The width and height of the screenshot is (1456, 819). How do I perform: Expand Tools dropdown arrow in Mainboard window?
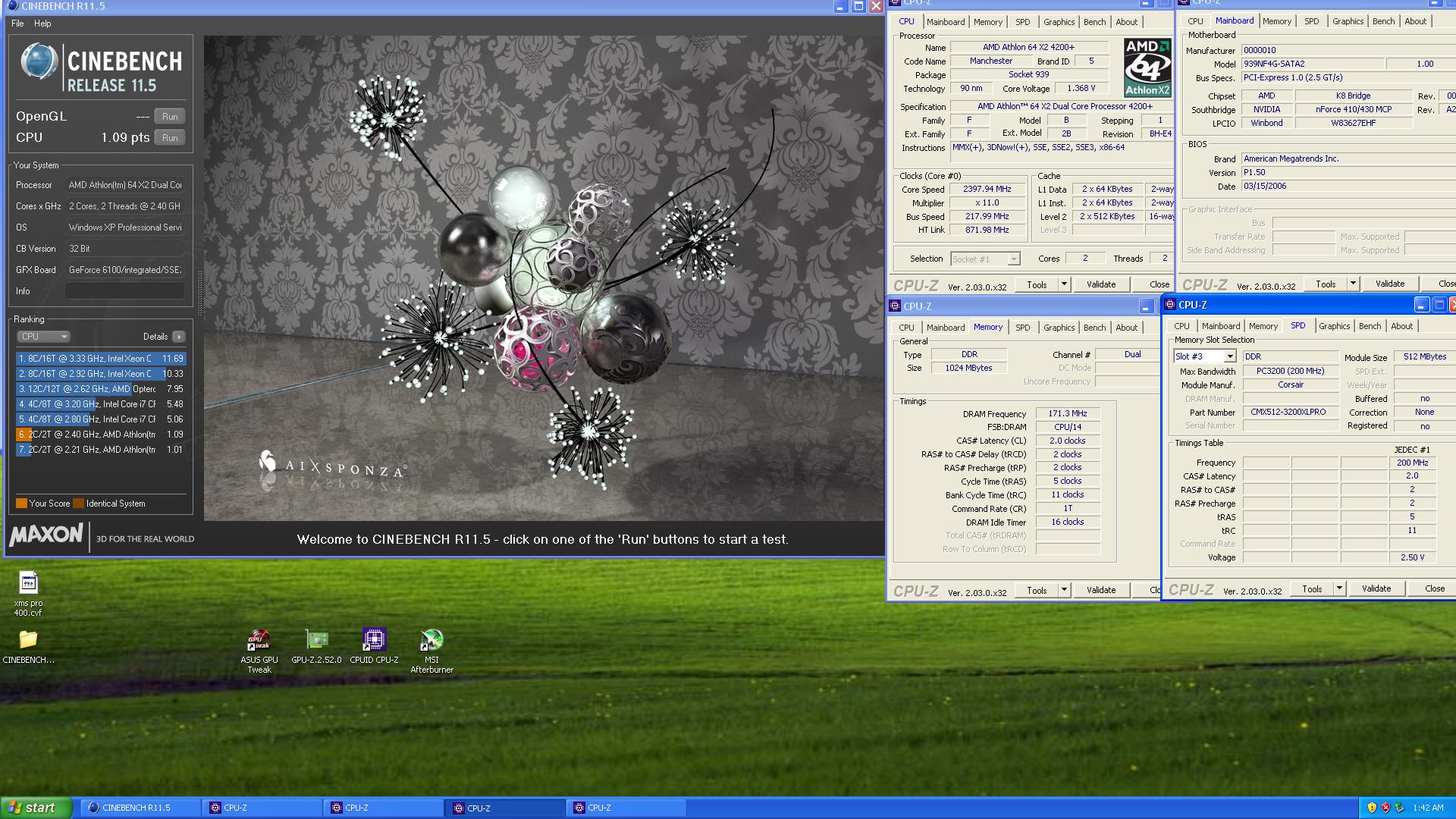click(x=1353, y=284)
